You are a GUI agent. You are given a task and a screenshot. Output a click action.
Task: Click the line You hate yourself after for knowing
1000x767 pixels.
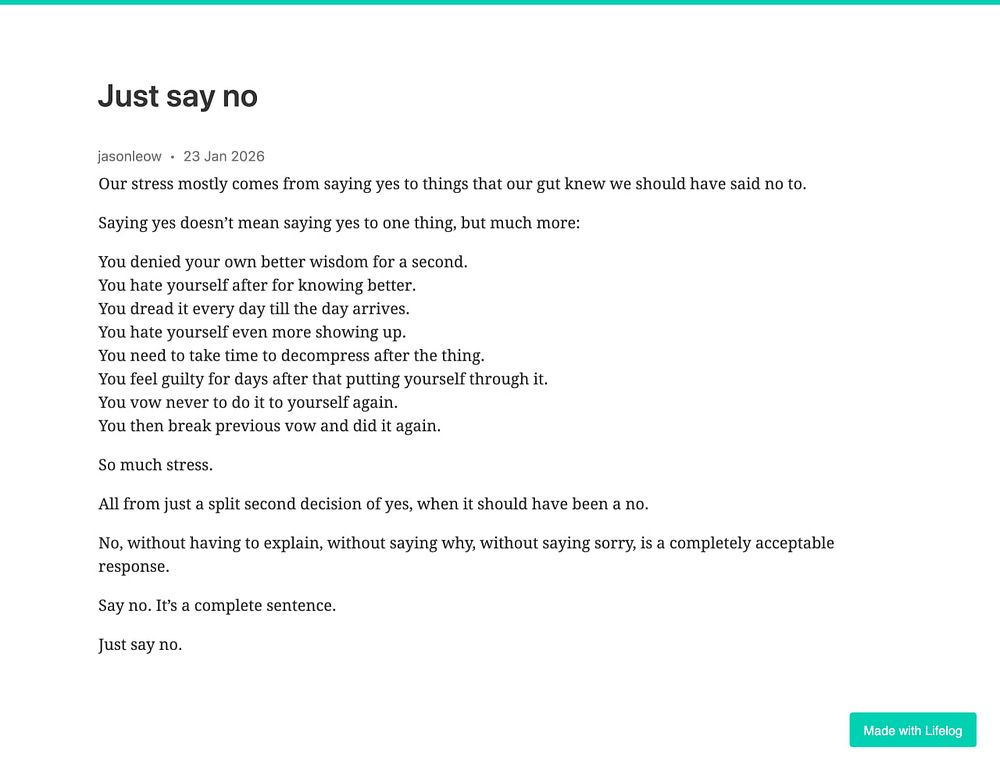[x=257, y=286]
